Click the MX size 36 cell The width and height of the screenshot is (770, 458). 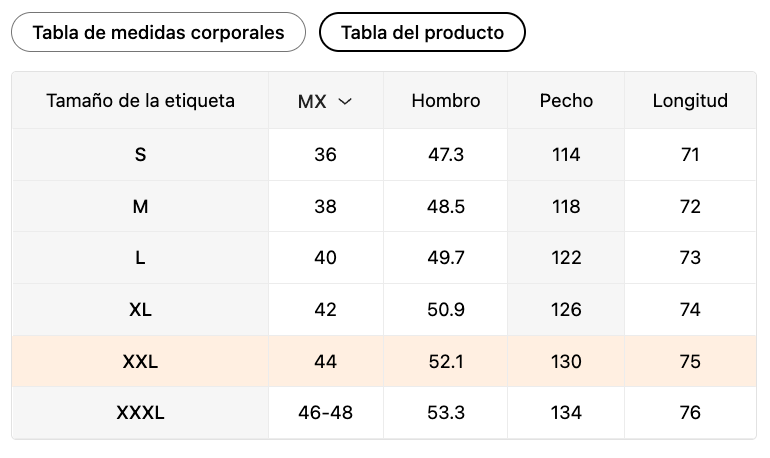(325, 155)
